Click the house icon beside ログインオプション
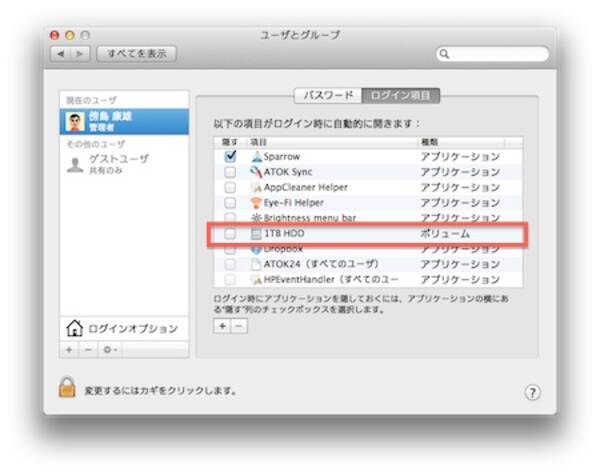 [75, 328]
